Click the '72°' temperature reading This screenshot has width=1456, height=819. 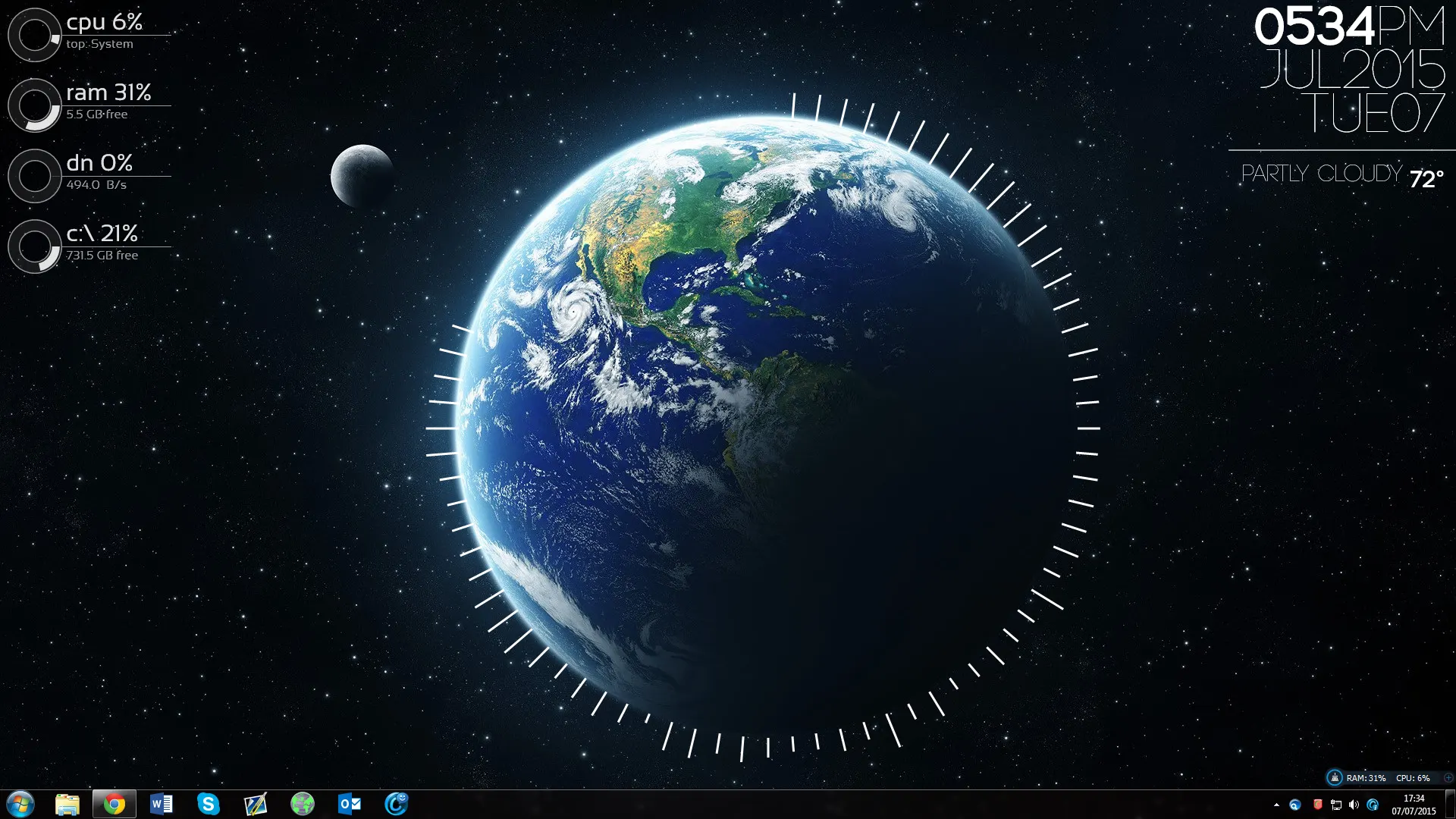(x=1426, y=179)
